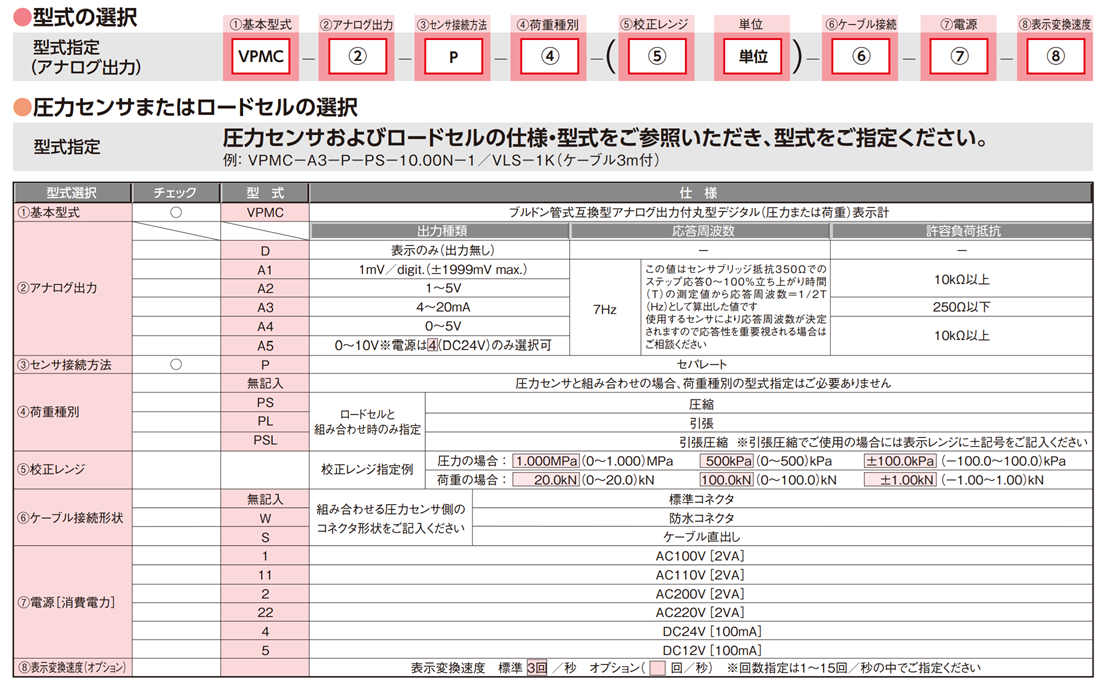Click model code D in the analog output rows

pyautogui.click(x=265, y=251)
